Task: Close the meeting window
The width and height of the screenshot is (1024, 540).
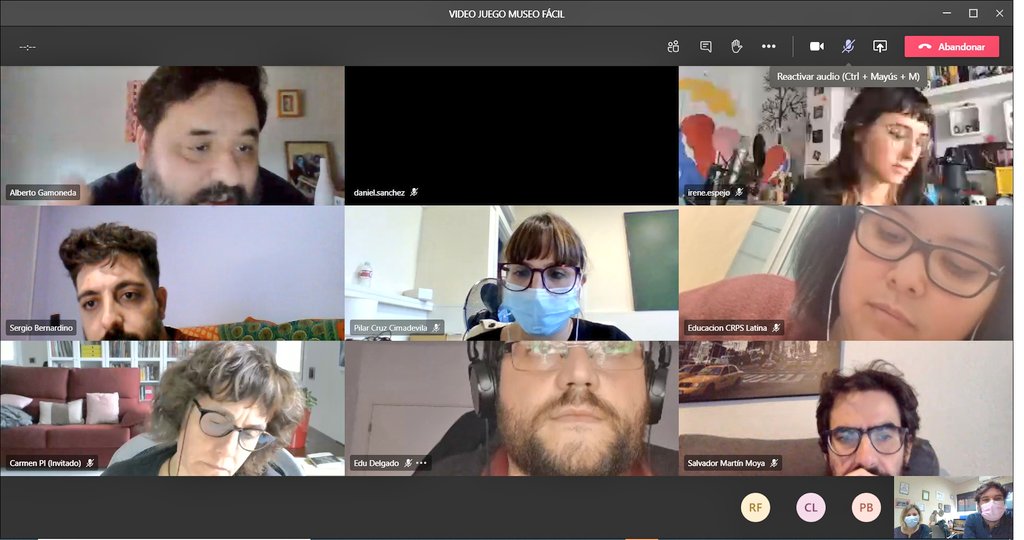Action: pos(999,13)
